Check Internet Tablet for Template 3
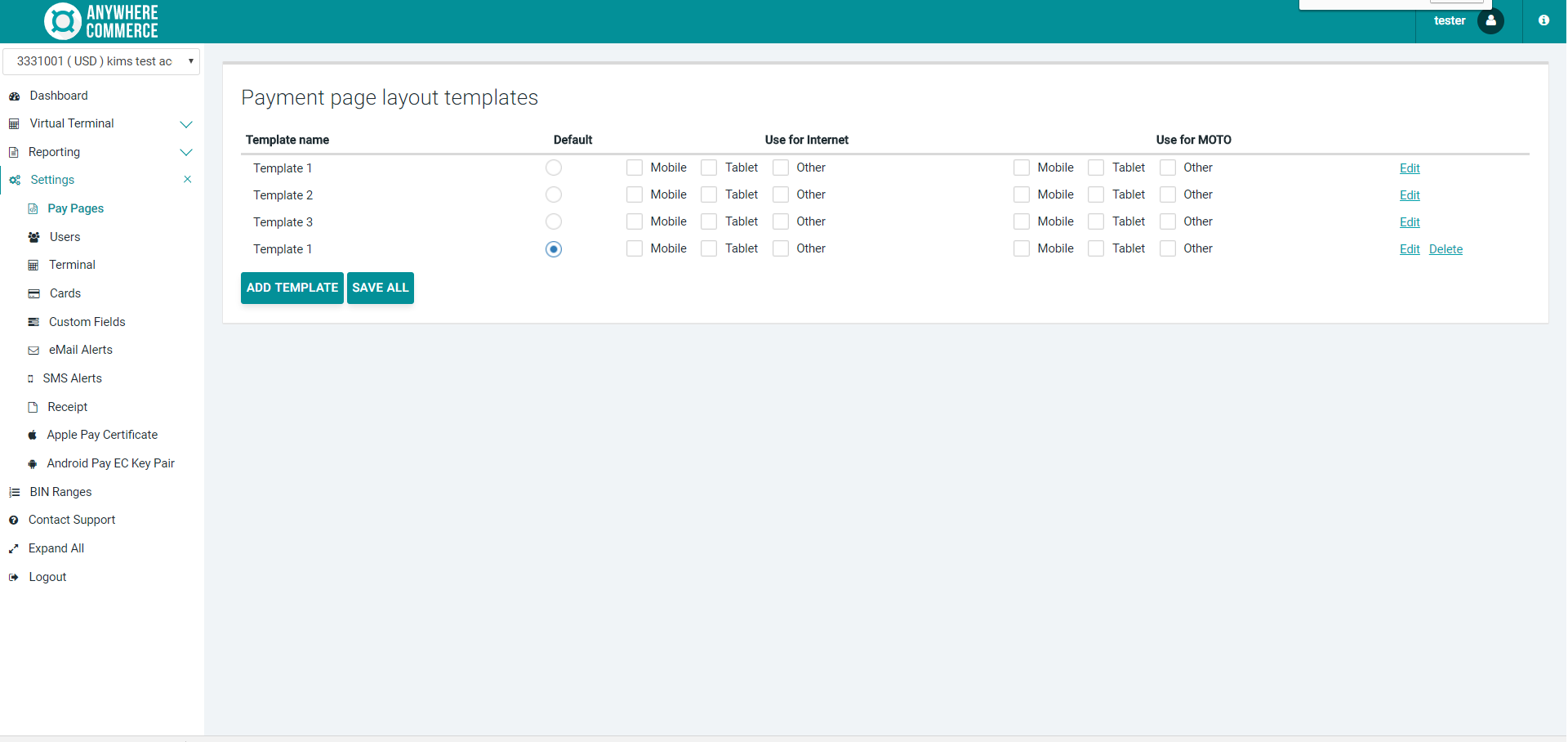The width and height of the screenshot is (1568, 742). (709, 221)
